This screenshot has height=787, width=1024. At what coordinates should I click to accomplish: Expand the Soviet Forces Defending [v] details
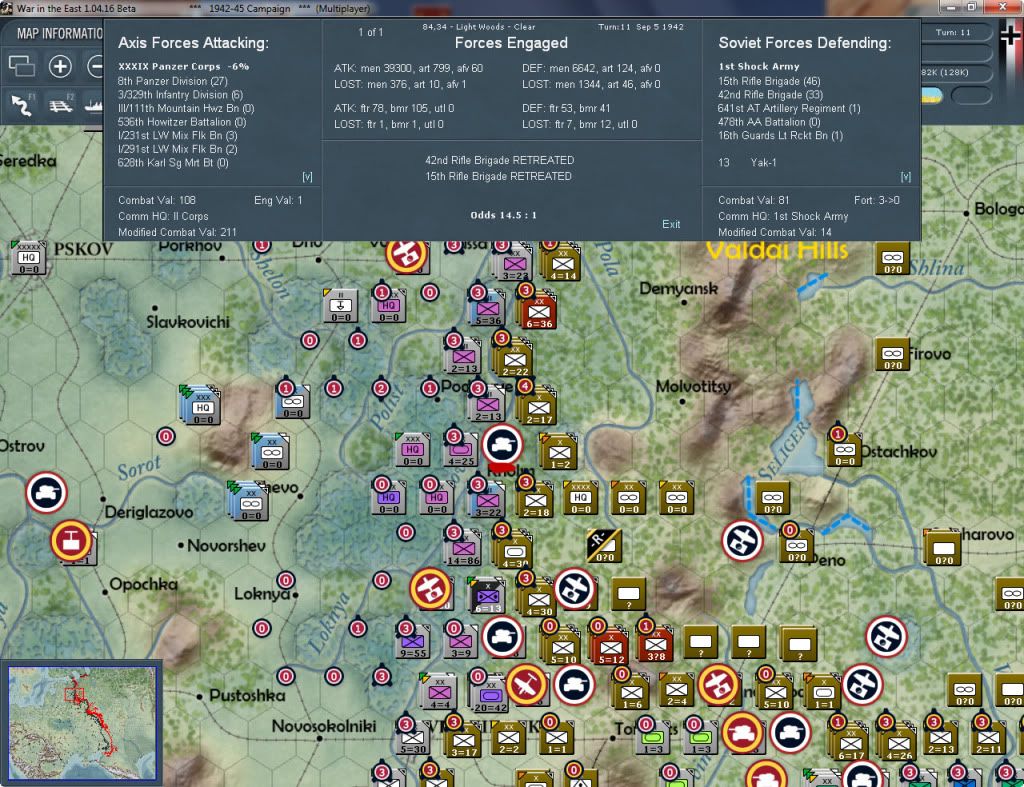906,176
